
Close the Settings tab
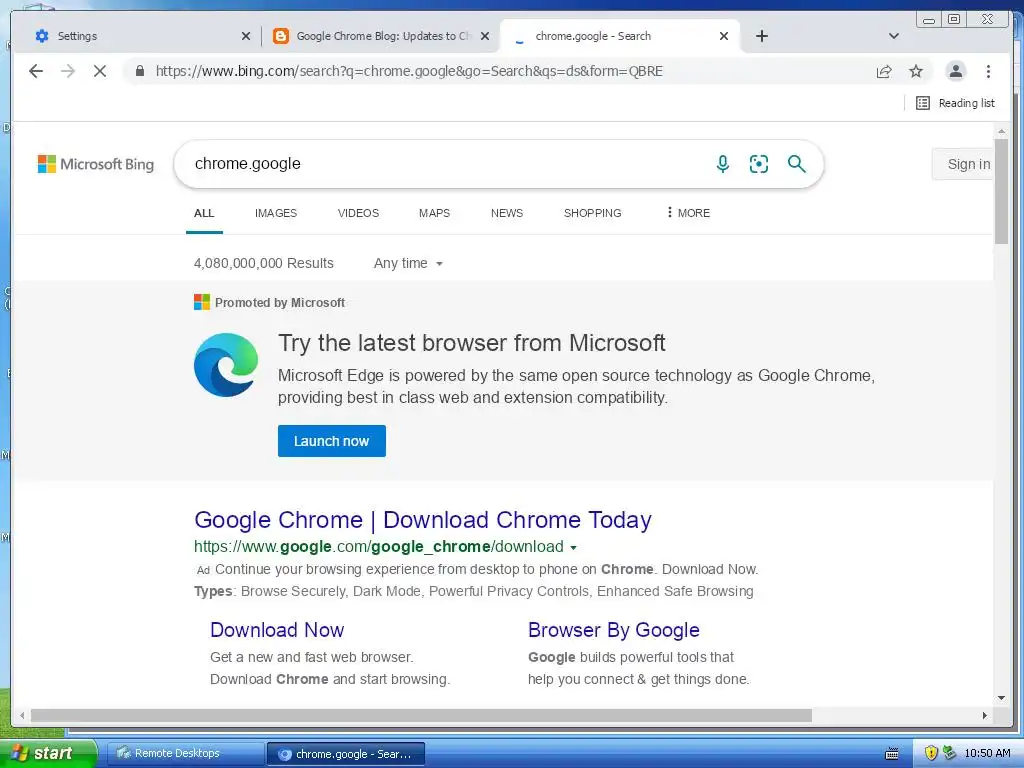[246, 36]
